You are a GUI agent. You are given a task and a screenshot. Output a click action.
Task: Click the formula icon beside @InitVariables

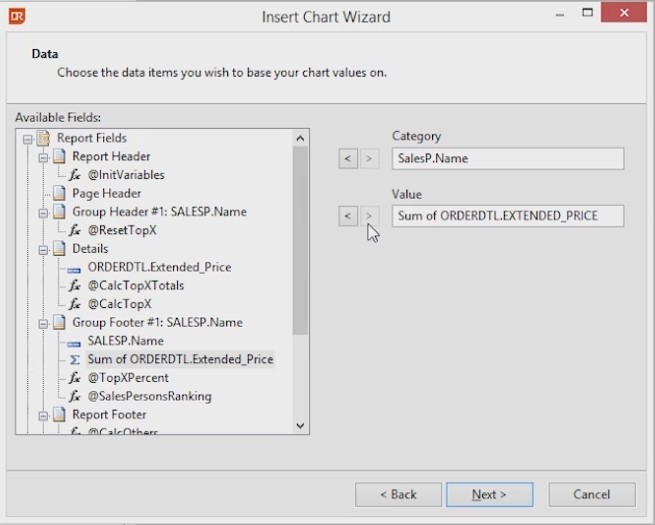(x=75, y=175)
